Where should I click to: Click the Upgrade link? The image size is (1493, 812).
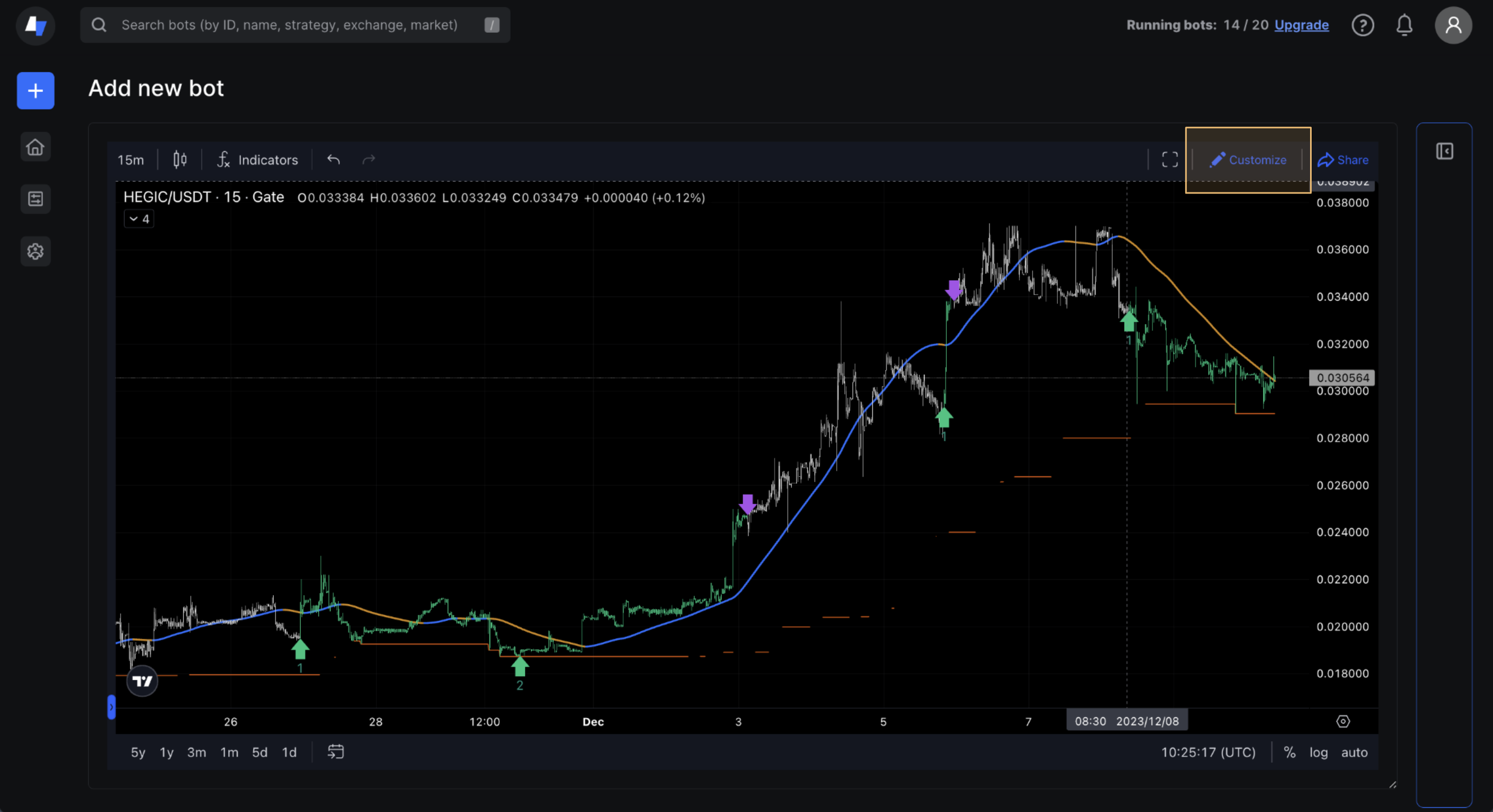pyautogui.click(x=1301, y=25)
